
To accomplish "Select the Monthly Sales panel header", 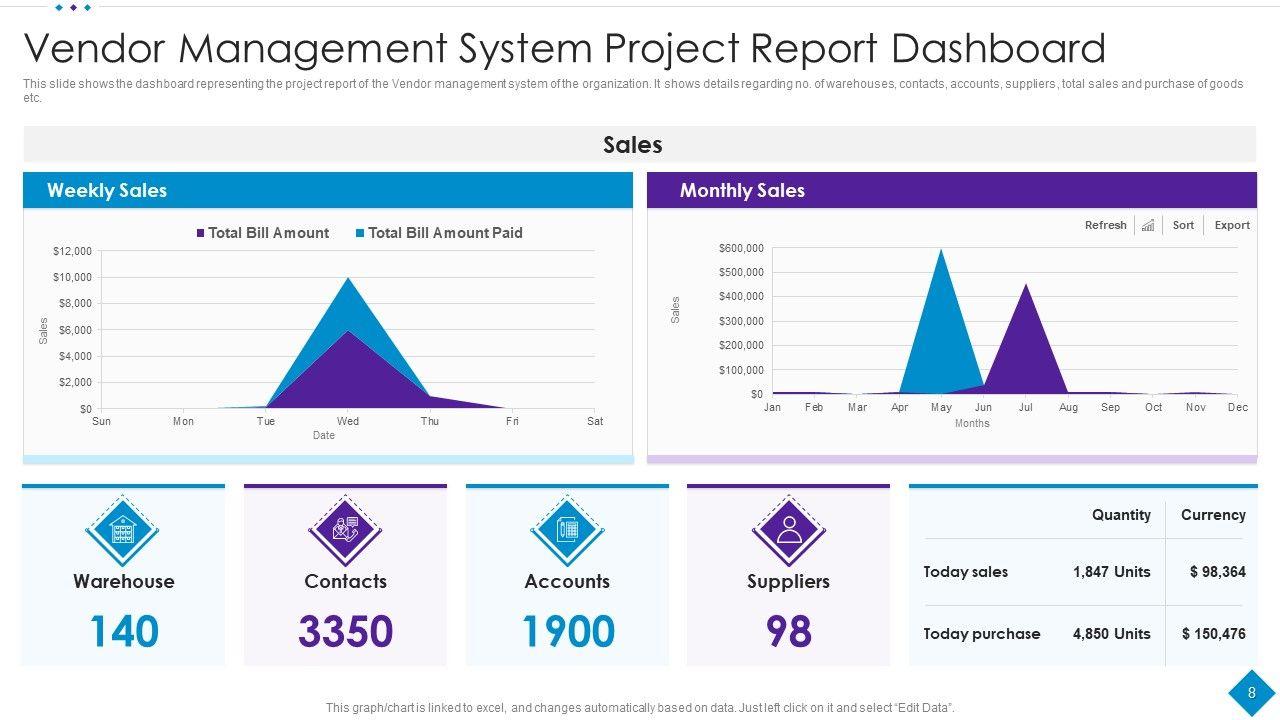I will pos(951,190).
